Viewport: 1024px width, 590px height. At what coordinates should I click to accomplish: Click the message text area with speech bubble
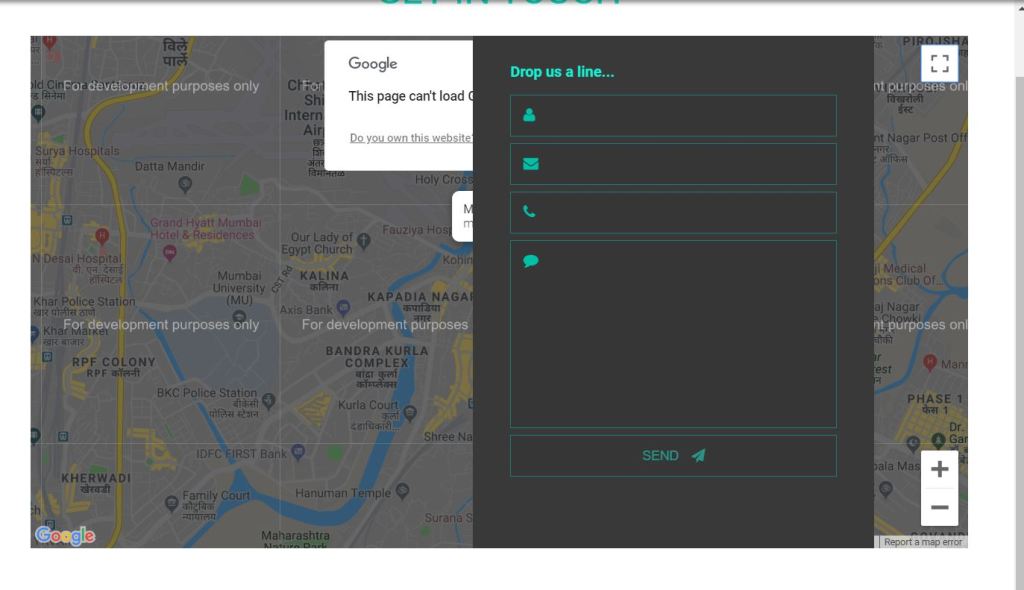673,334
